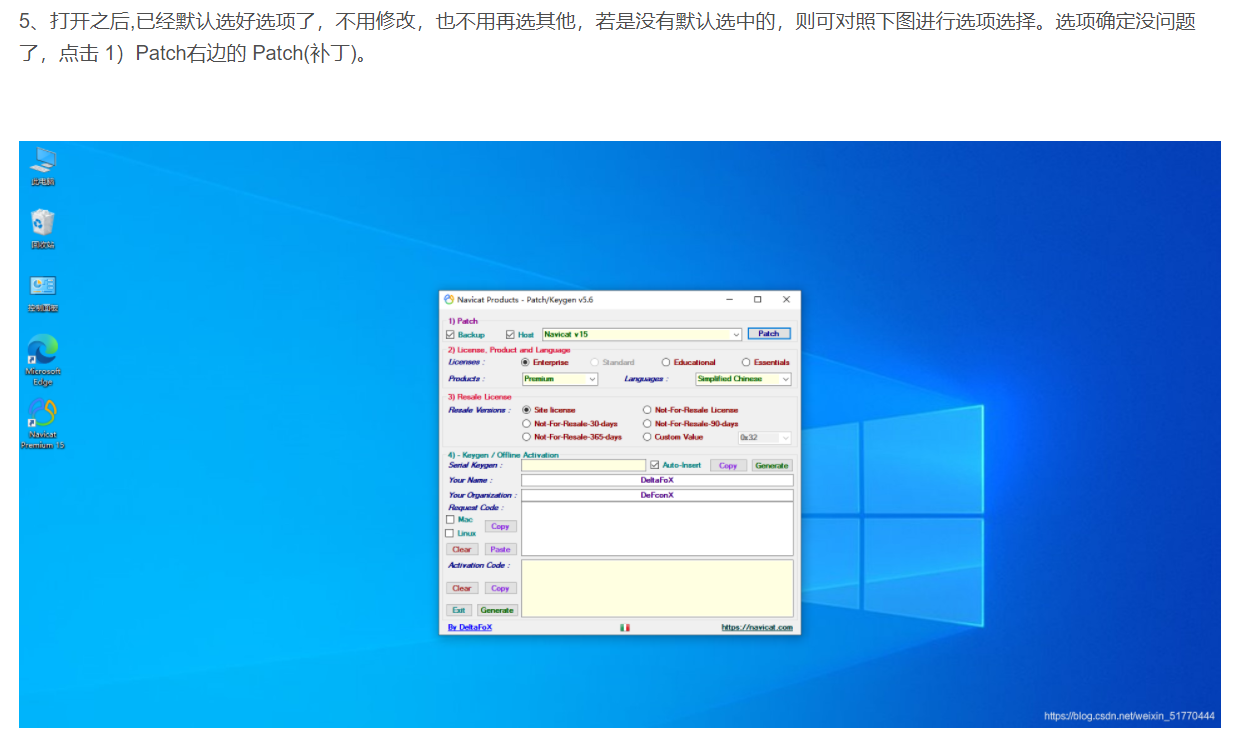Choose Not-For-Resale-365-days option

[527, 437]
